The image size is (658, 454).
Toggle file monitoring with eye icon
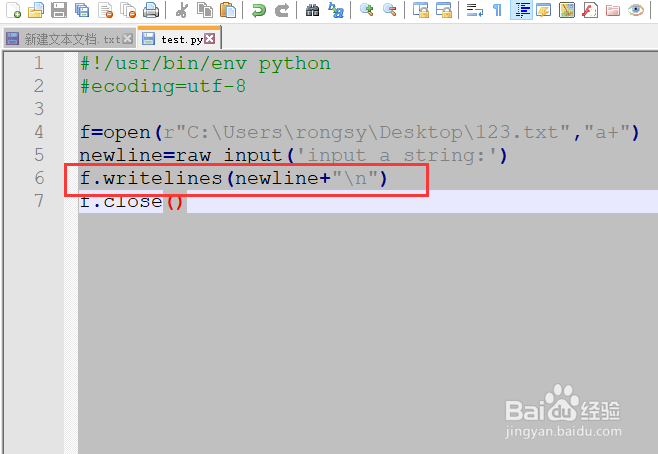(636, 10)
